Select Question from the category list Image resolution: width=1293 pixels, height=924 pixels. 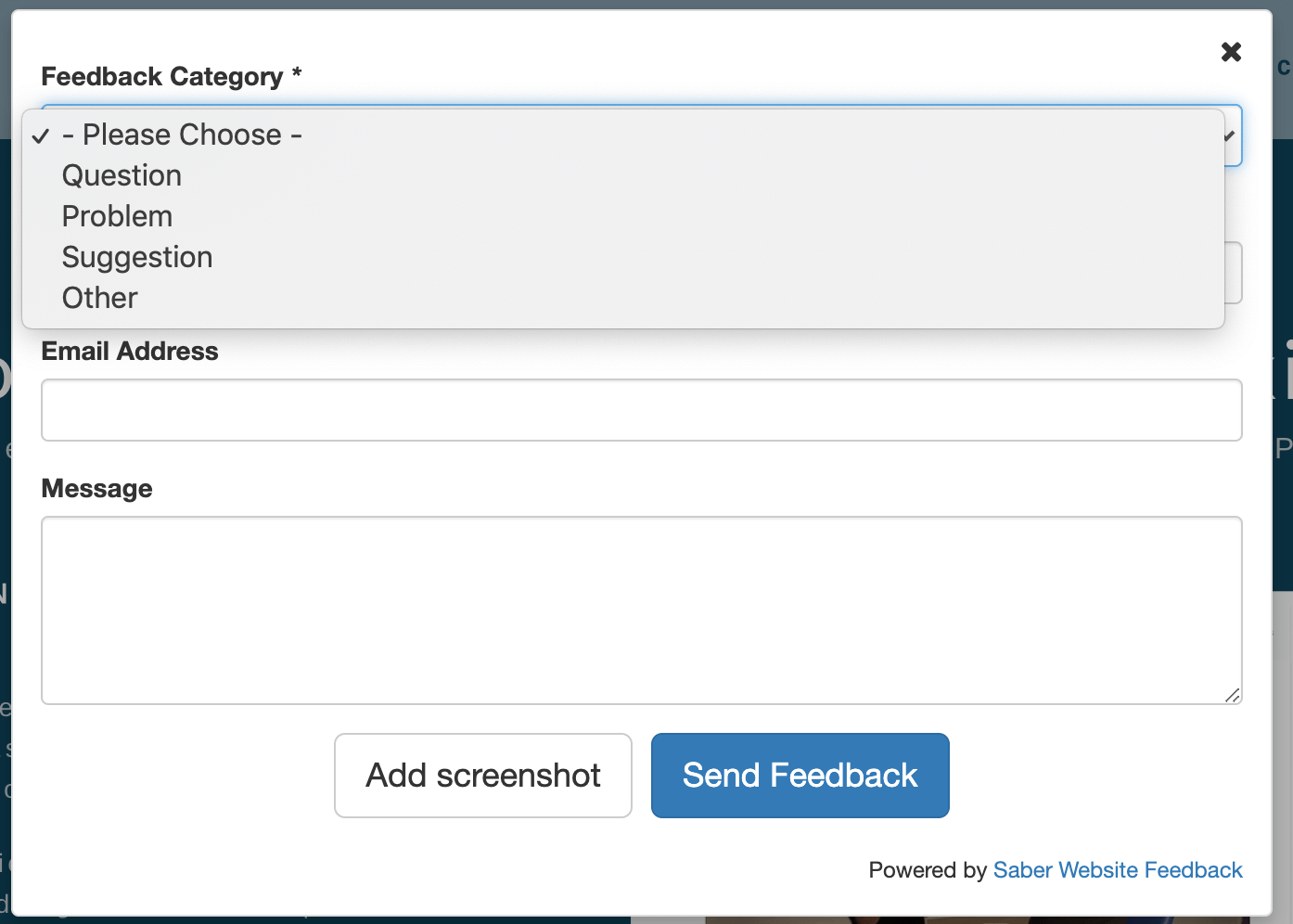click(122, 175)
